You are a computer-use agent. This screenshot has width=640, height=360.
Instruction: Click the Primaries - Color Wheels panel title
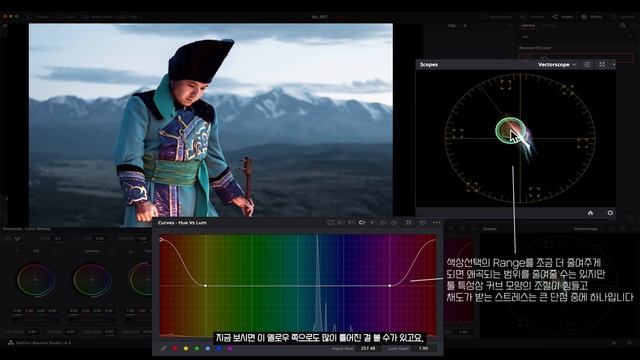tap(27, 229)
